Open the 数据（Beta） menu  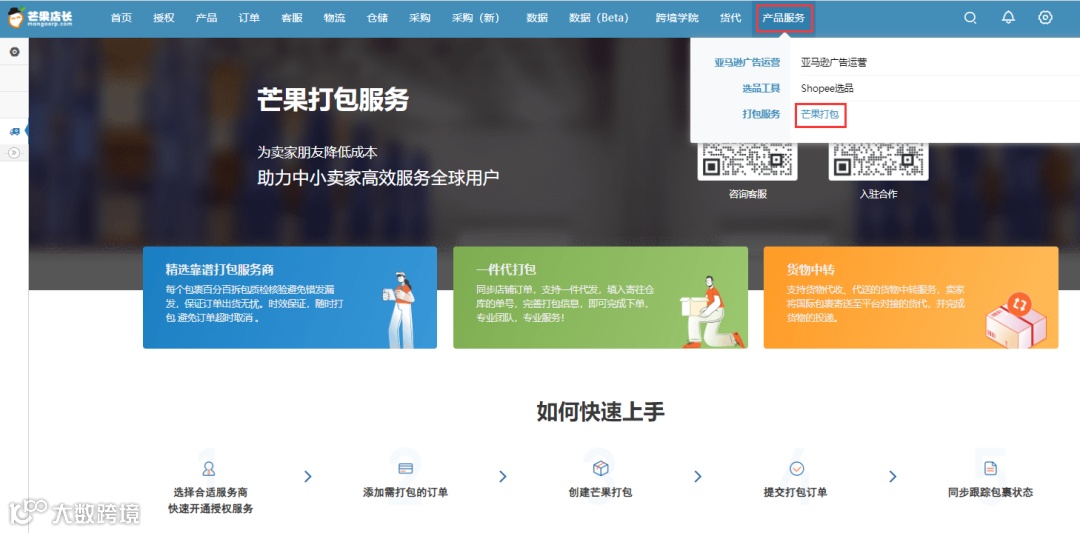(x=599, y=19)
